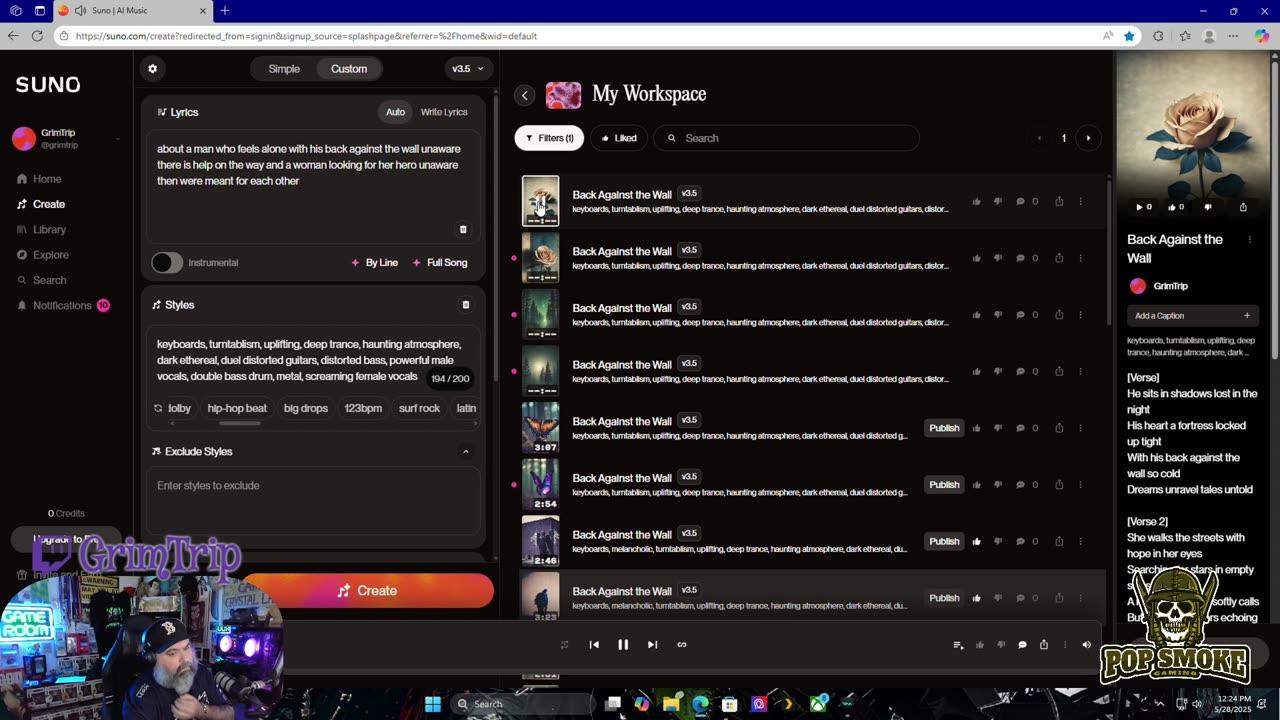
Task: Go to the next workspace page arrow
Action: tap(1088, 138)
